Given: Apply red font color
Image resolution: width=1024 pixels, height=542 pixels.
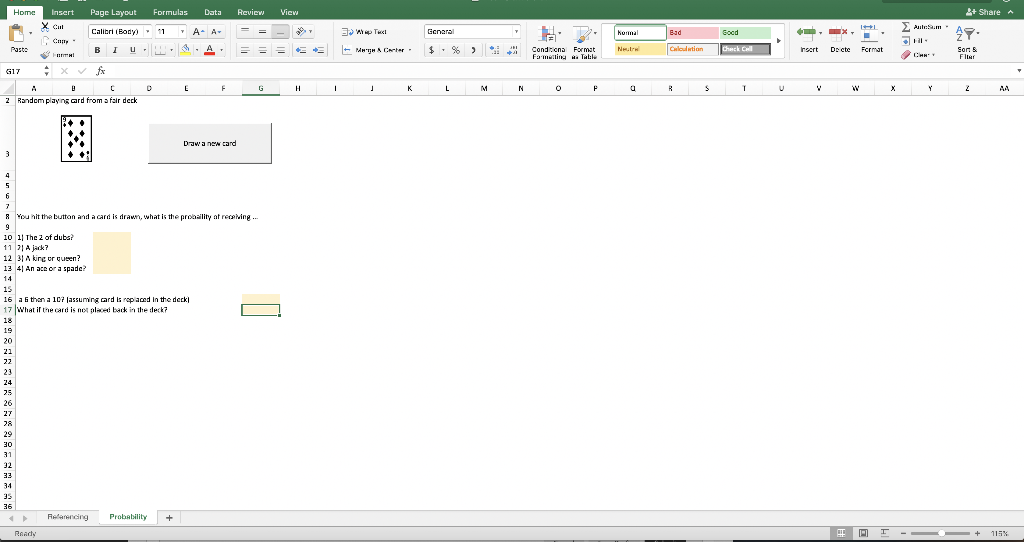Looking at the screenshot, I should [x=210, y=50].
